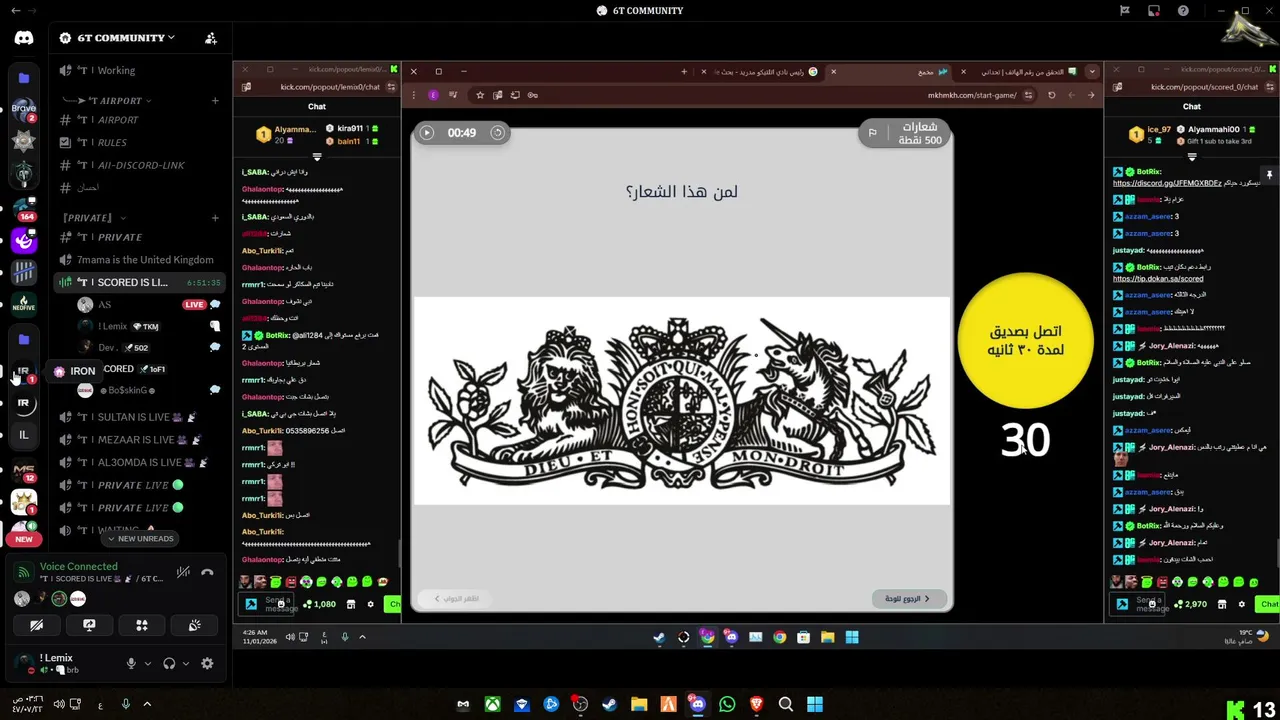The width and height of the screenshot is (1280, 720).
Task: Click the flag icon on the points badge
Action: pos(872,133)
